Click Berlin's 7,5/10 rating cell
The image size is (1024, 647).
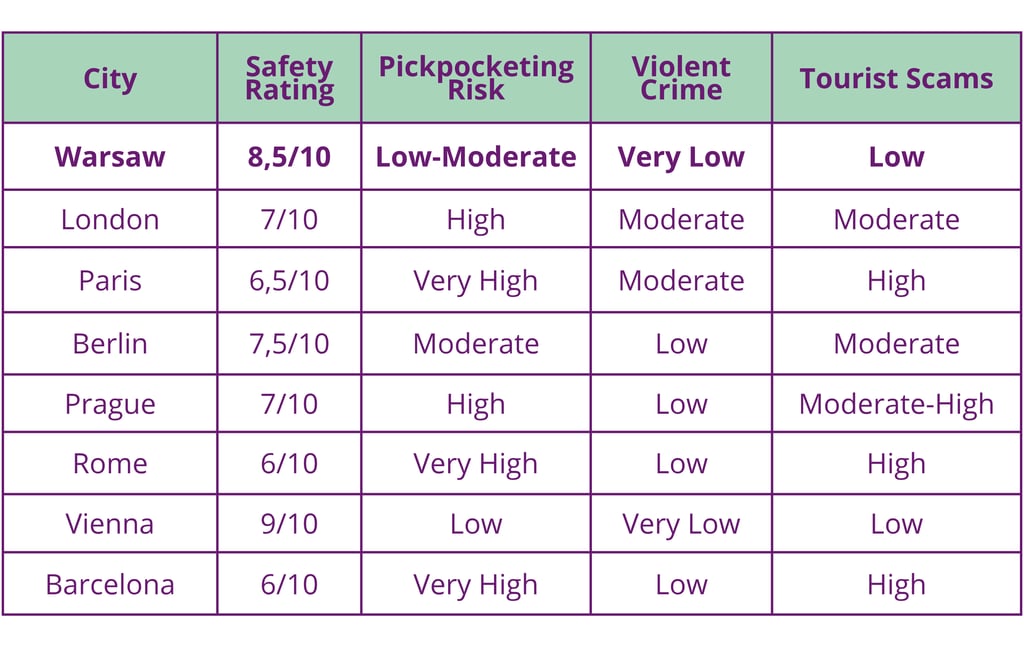pyautogui.click(x=289, y=343)
